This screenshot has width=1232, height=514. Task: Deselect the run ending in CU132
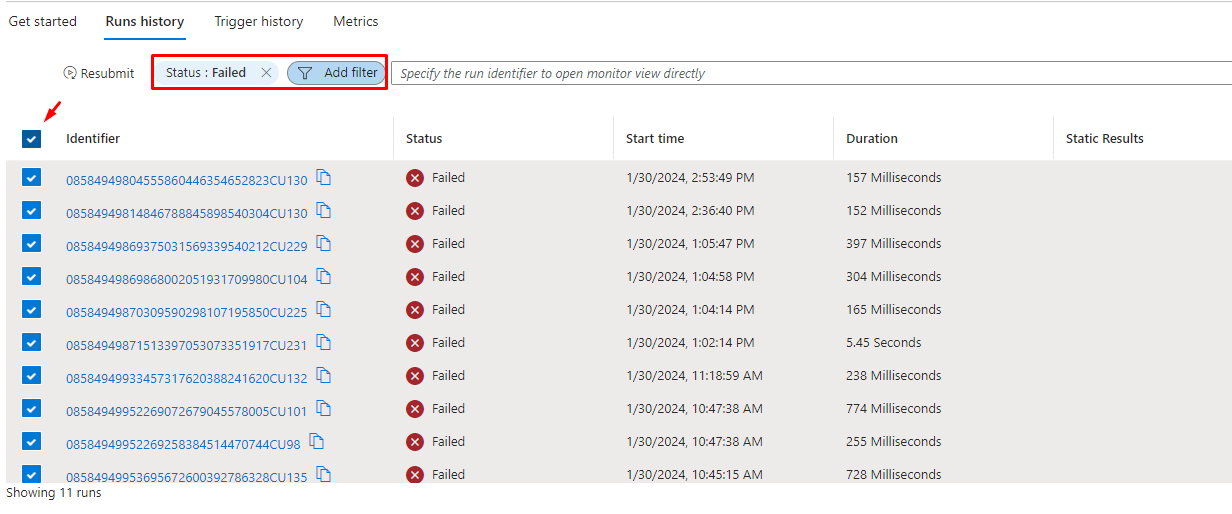pyautogui.click(x=31, y=376)
